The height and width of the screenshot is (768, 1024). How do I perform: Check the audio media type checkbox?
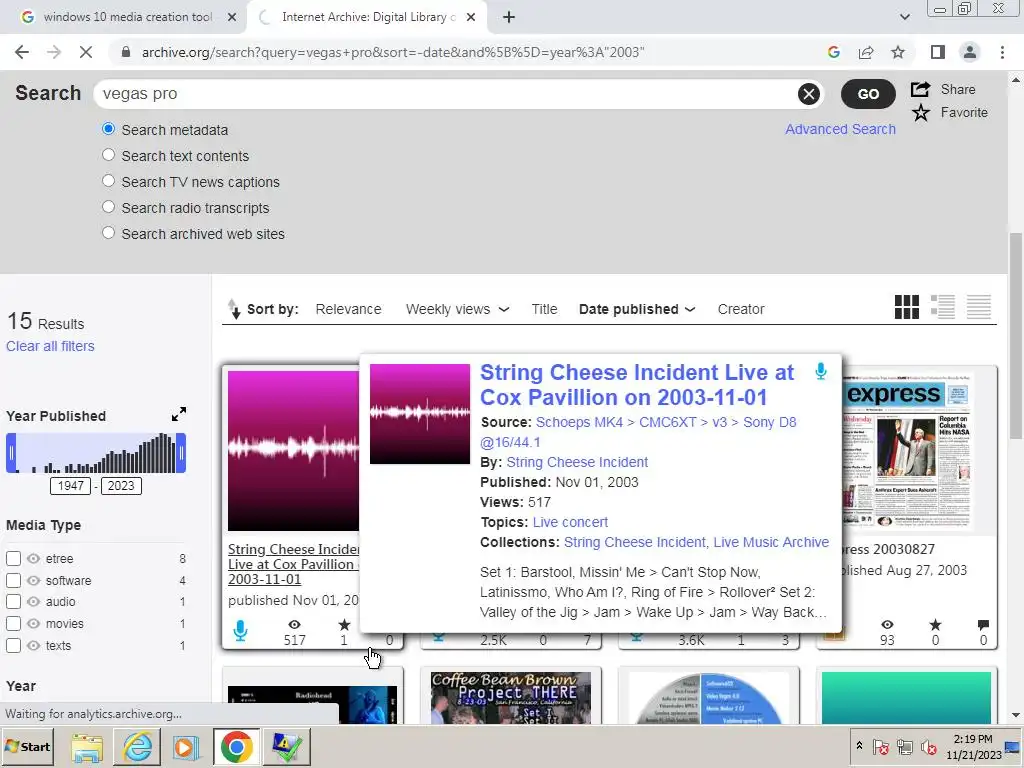13,601
